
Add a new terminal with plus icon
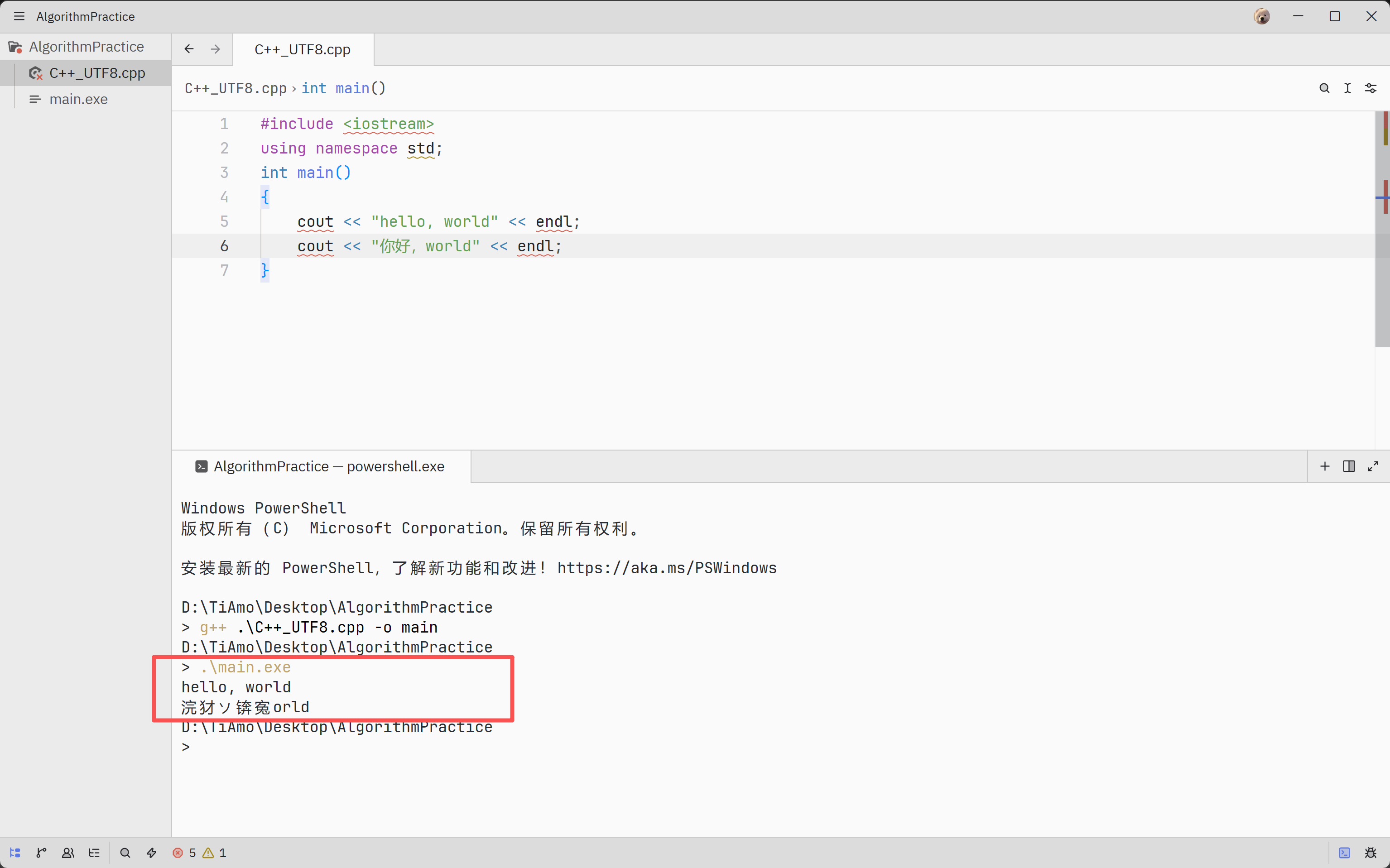(1325, 466)
